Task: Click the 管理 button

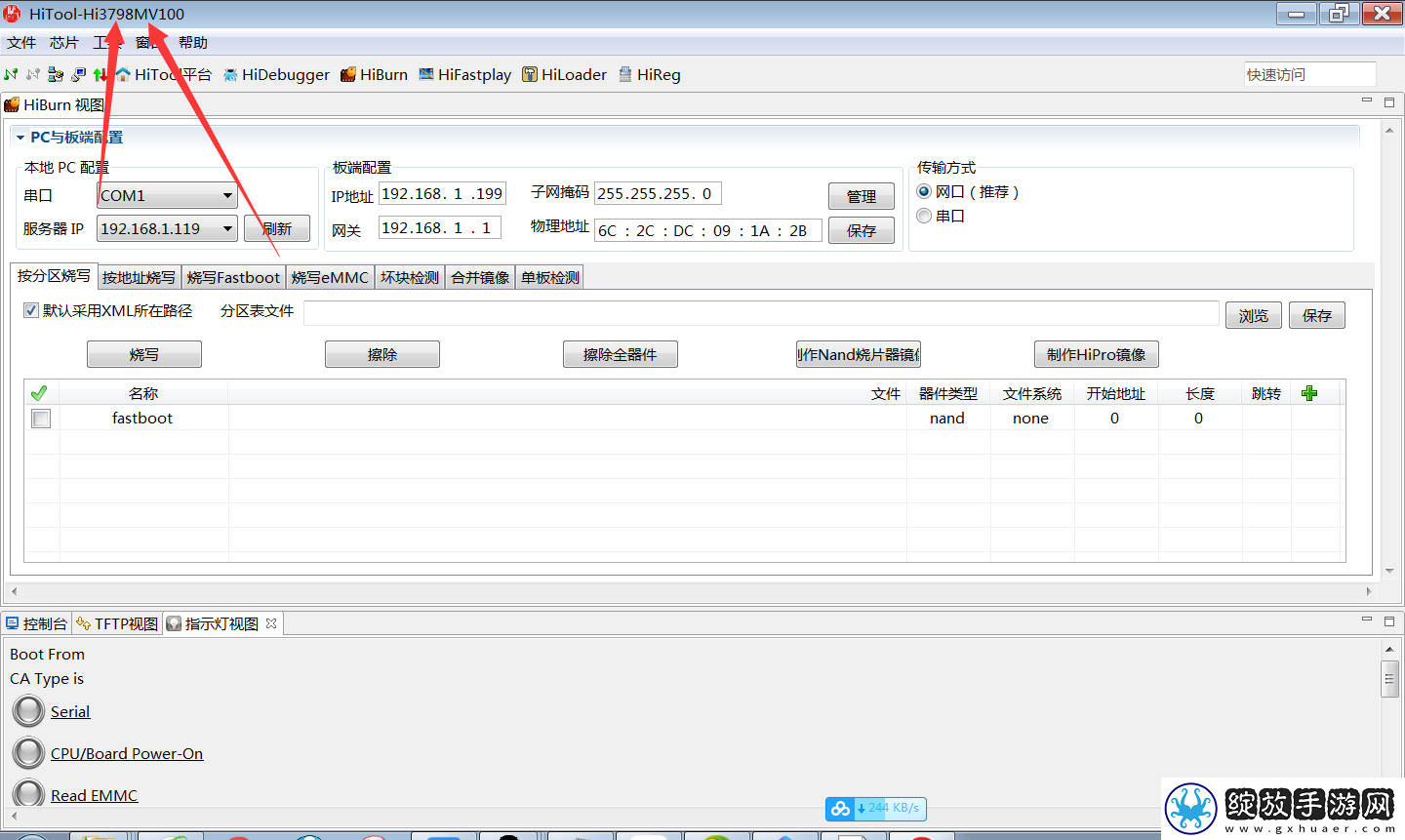Action: (x=862, y=196)
